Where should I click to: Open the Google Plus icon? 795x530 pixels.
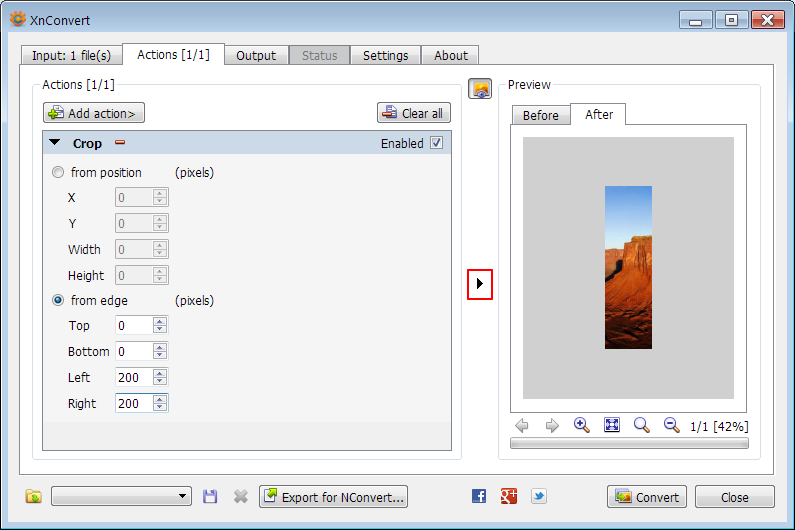[509, 496]
